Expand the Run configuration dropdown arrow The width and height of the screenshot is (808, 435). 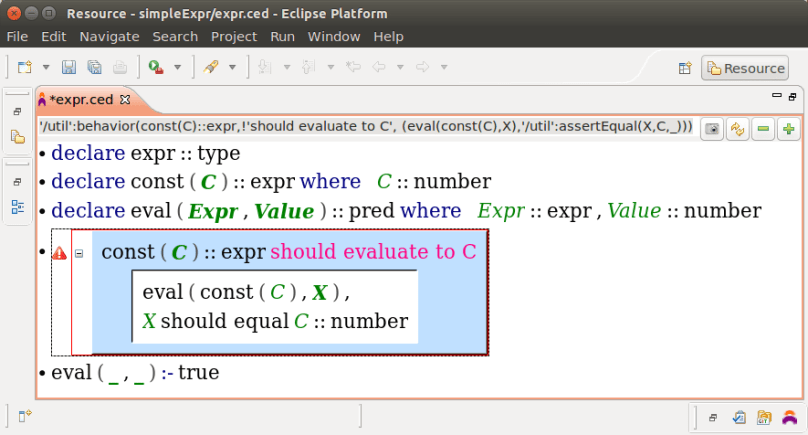(x=178, y=67)
